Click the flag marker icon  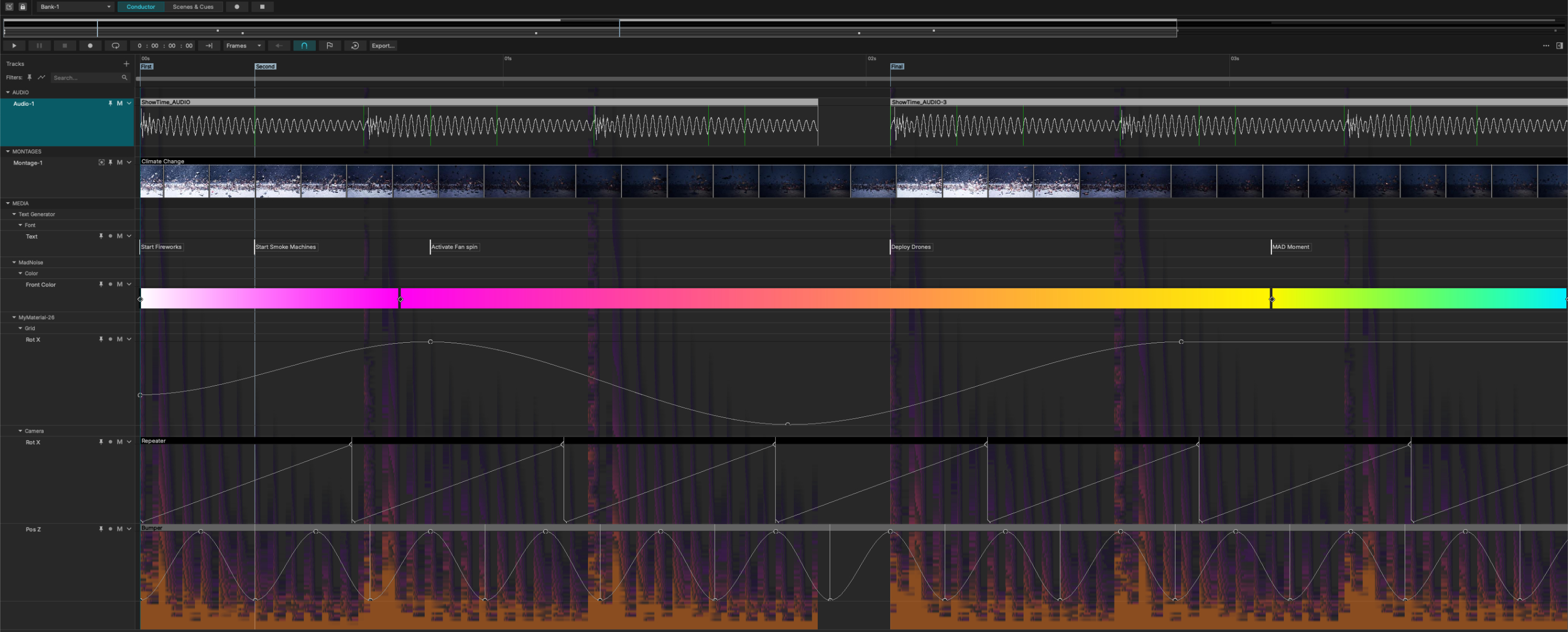coord(329,46)
